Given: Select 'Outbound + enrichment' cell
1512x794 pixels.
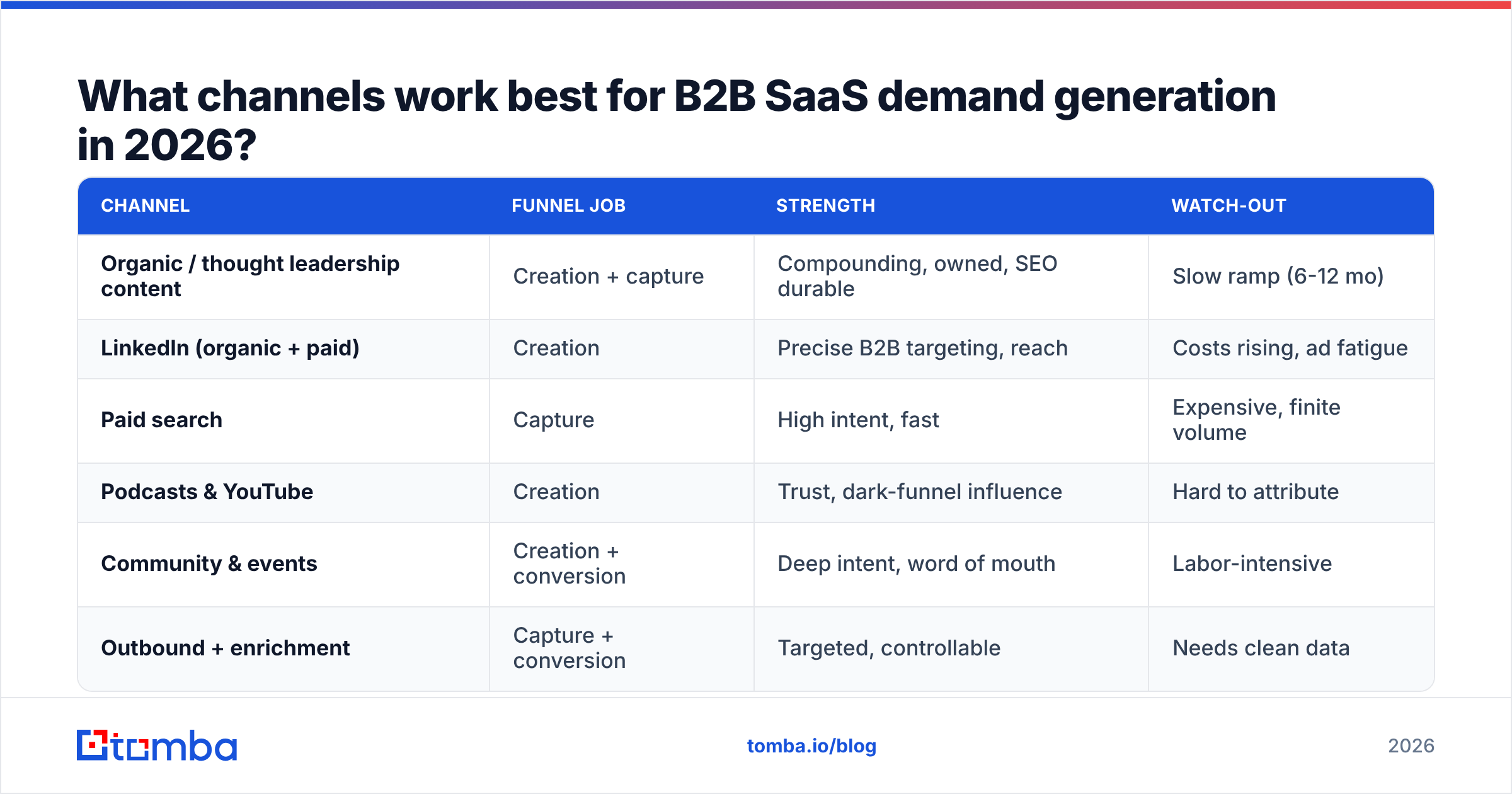Looking at the screenshot, I should [283, 648].
